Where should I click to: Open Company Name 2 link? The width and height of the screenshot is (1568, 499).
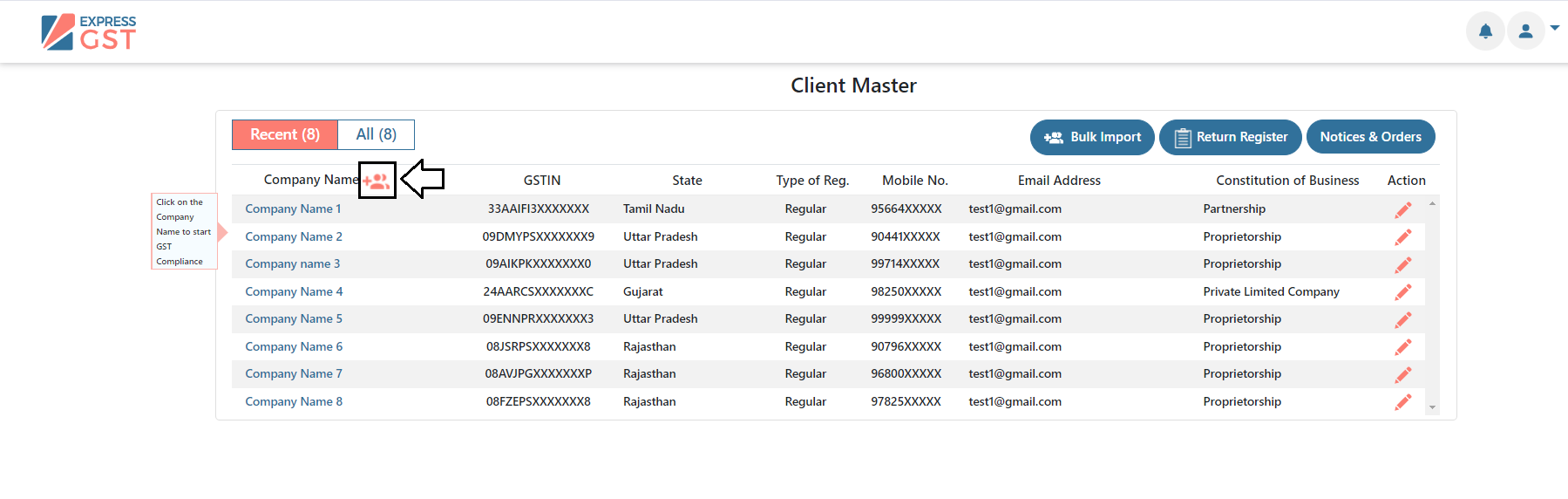[294, 236]
